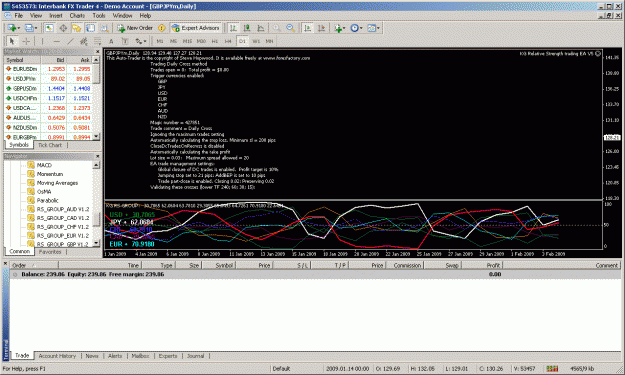
Task: Open the Charts menu
Action: pos(77,16)
